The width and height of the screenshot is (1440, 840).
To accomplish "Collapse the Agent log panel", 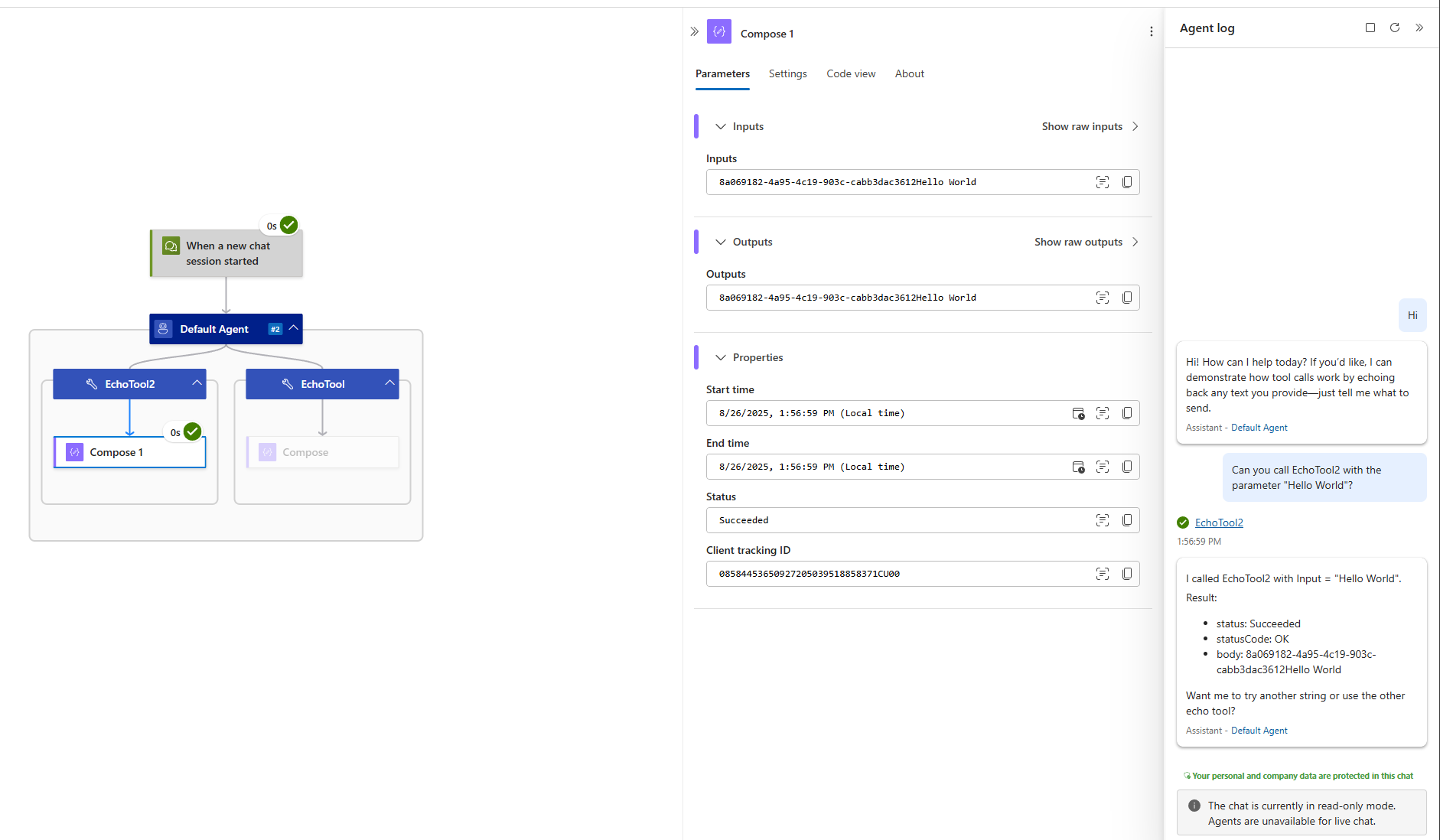I will [1419, 28].
